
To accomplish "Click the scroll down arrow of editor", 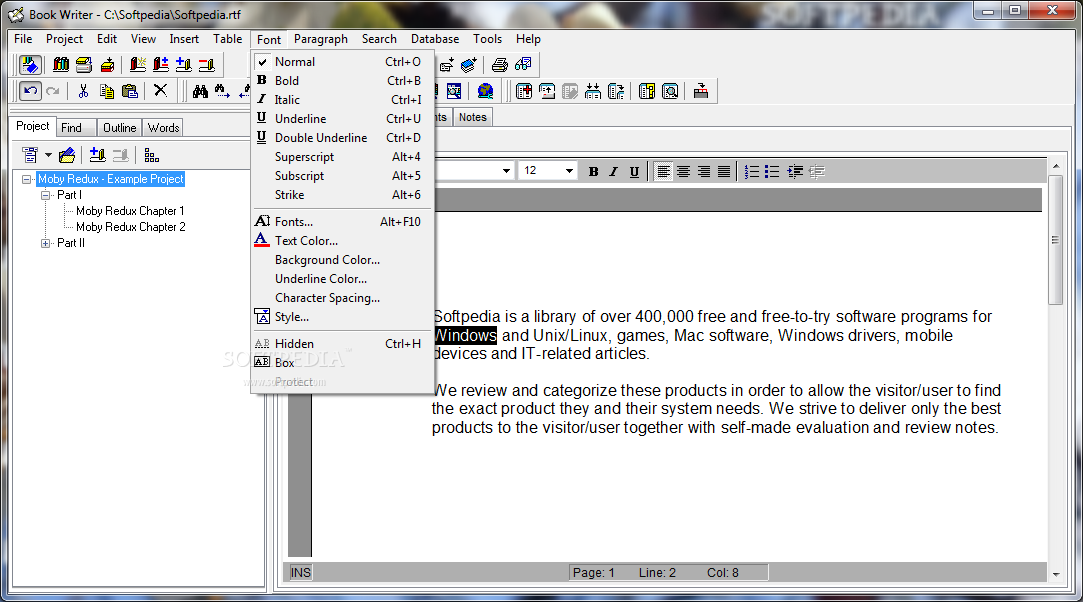I will [1055, 574].
